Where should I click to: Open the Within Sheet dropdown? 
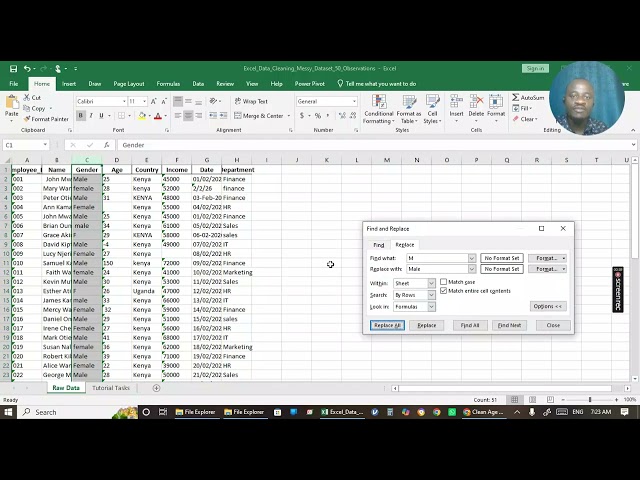click(431, 283)
